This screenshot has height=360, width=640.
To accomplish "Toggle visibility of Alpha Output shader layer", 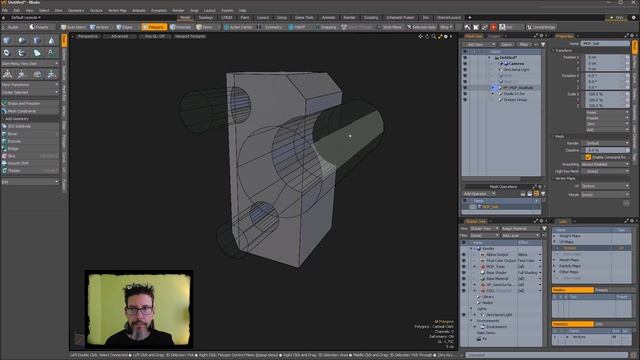I will coord(464,254).
